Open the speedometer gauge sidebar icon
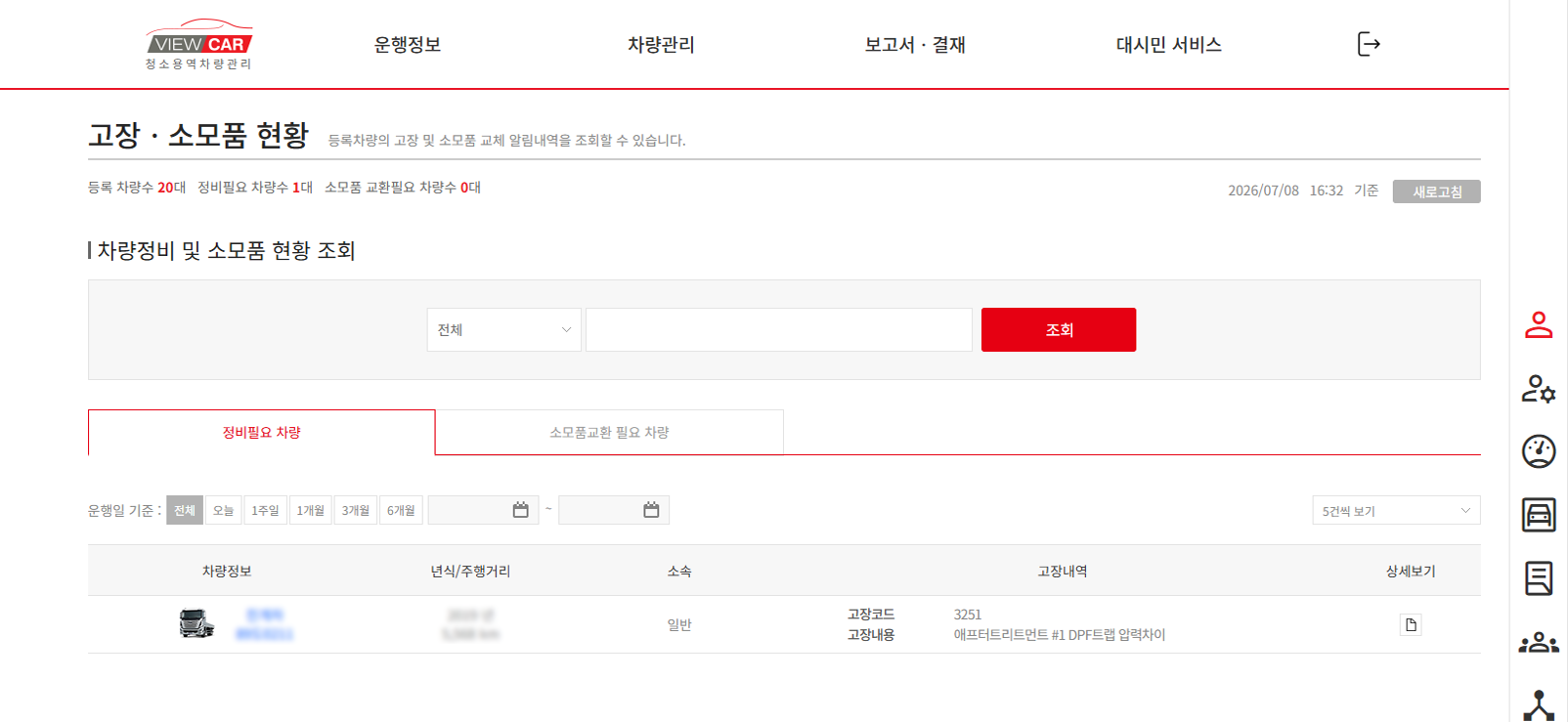 (1539, 451)
